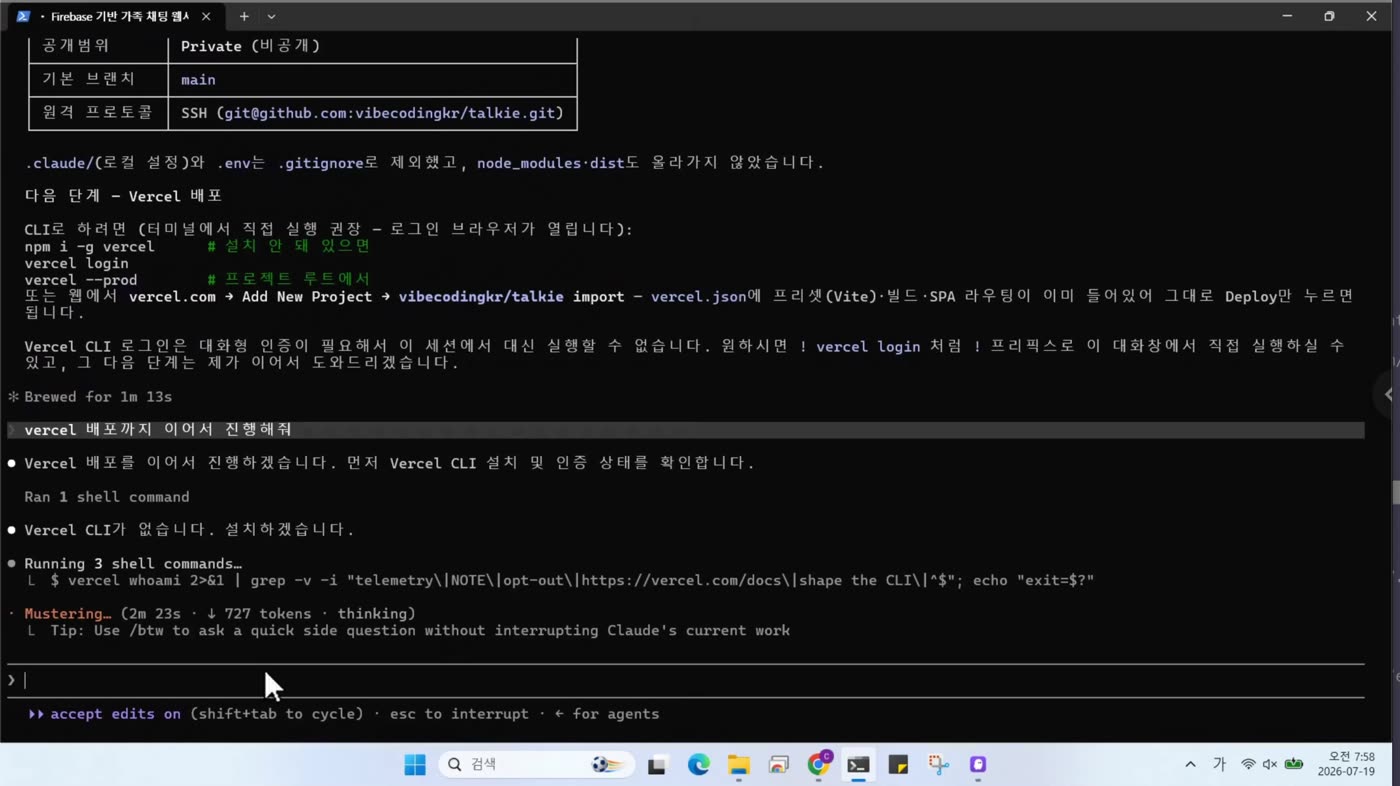Click 'accept edits on' mode indicator
Image resolution: width=1400 pixels, height=786 pixels.
click(115, 714)
